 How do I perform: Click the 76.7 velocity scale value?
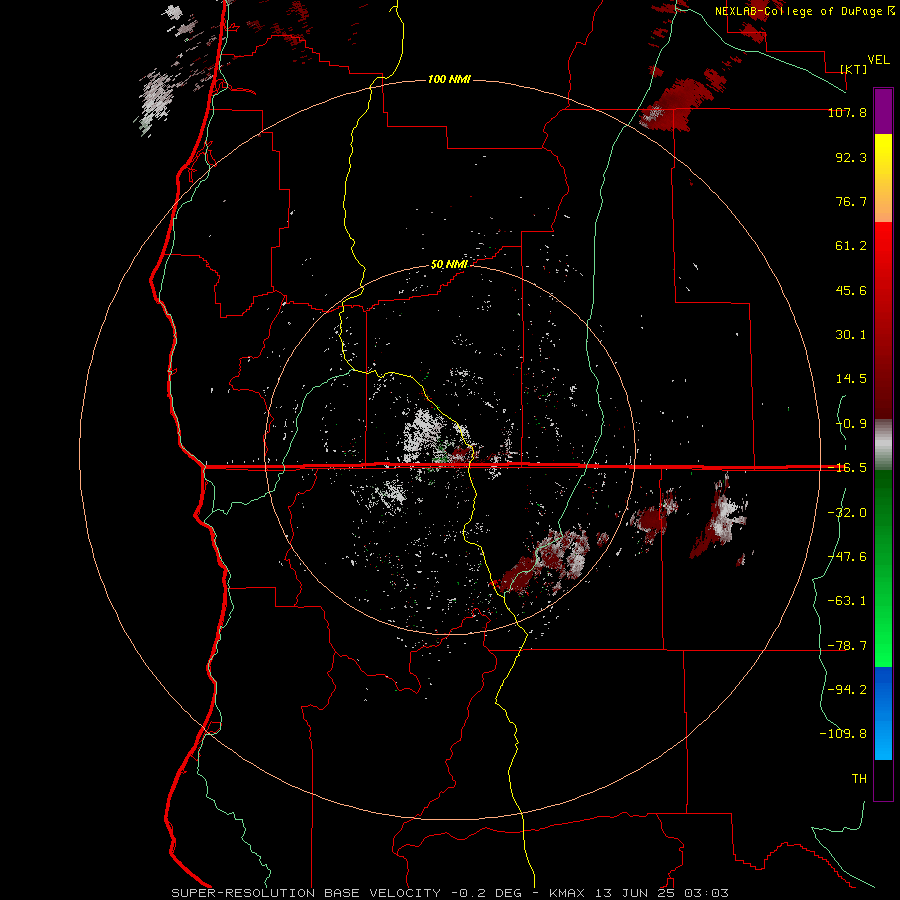[851, 201]
